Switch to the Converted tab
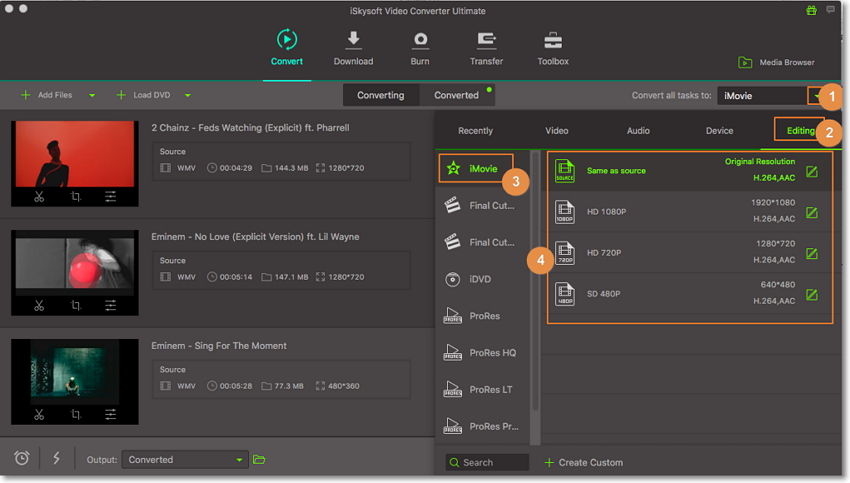This screenshot has width=850, height=483. [456, 95]
